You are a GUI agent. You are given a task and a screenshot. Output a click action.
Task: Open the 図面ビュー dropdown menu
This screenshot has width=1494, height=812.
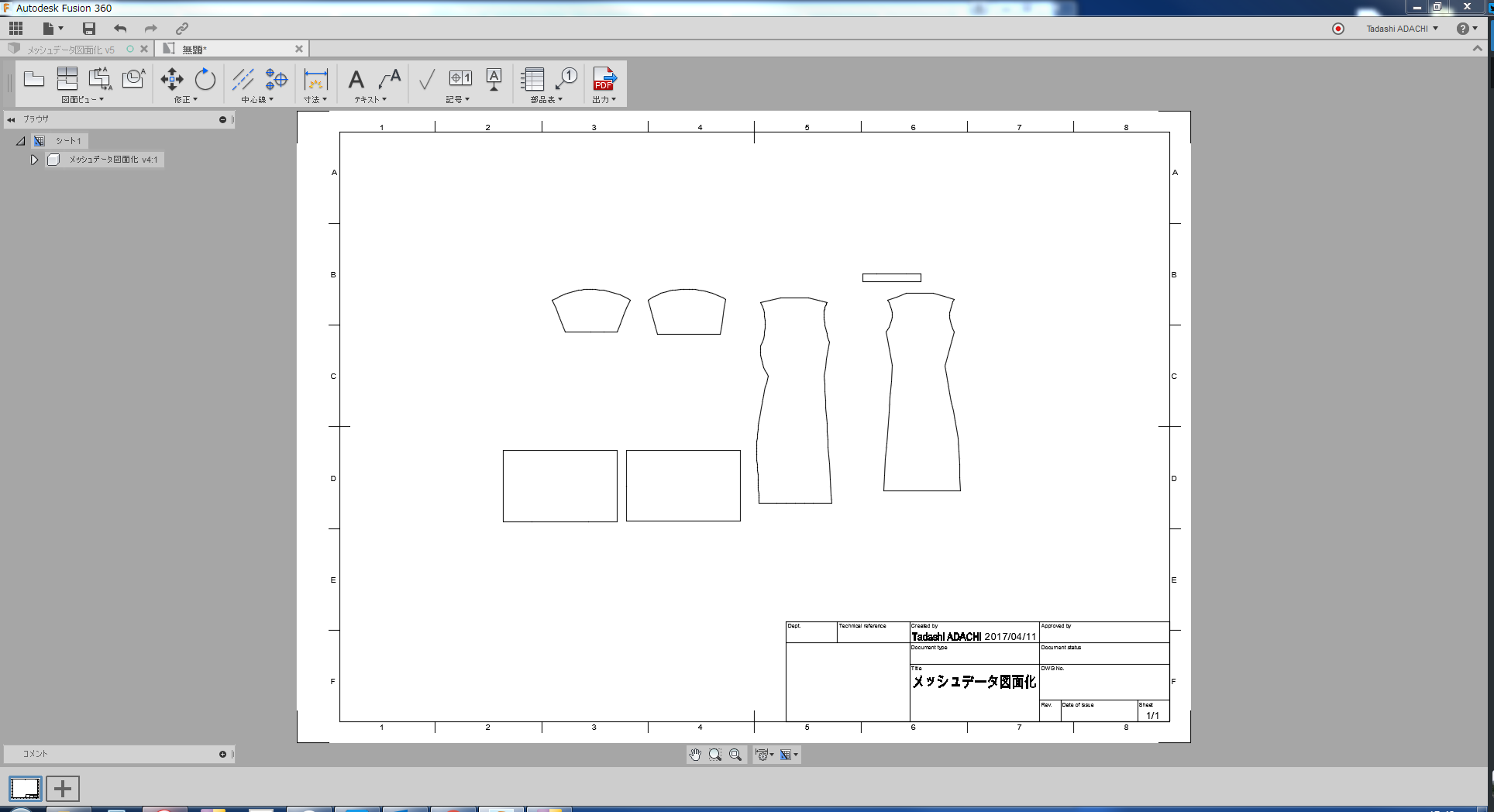(x=82, y=100)
